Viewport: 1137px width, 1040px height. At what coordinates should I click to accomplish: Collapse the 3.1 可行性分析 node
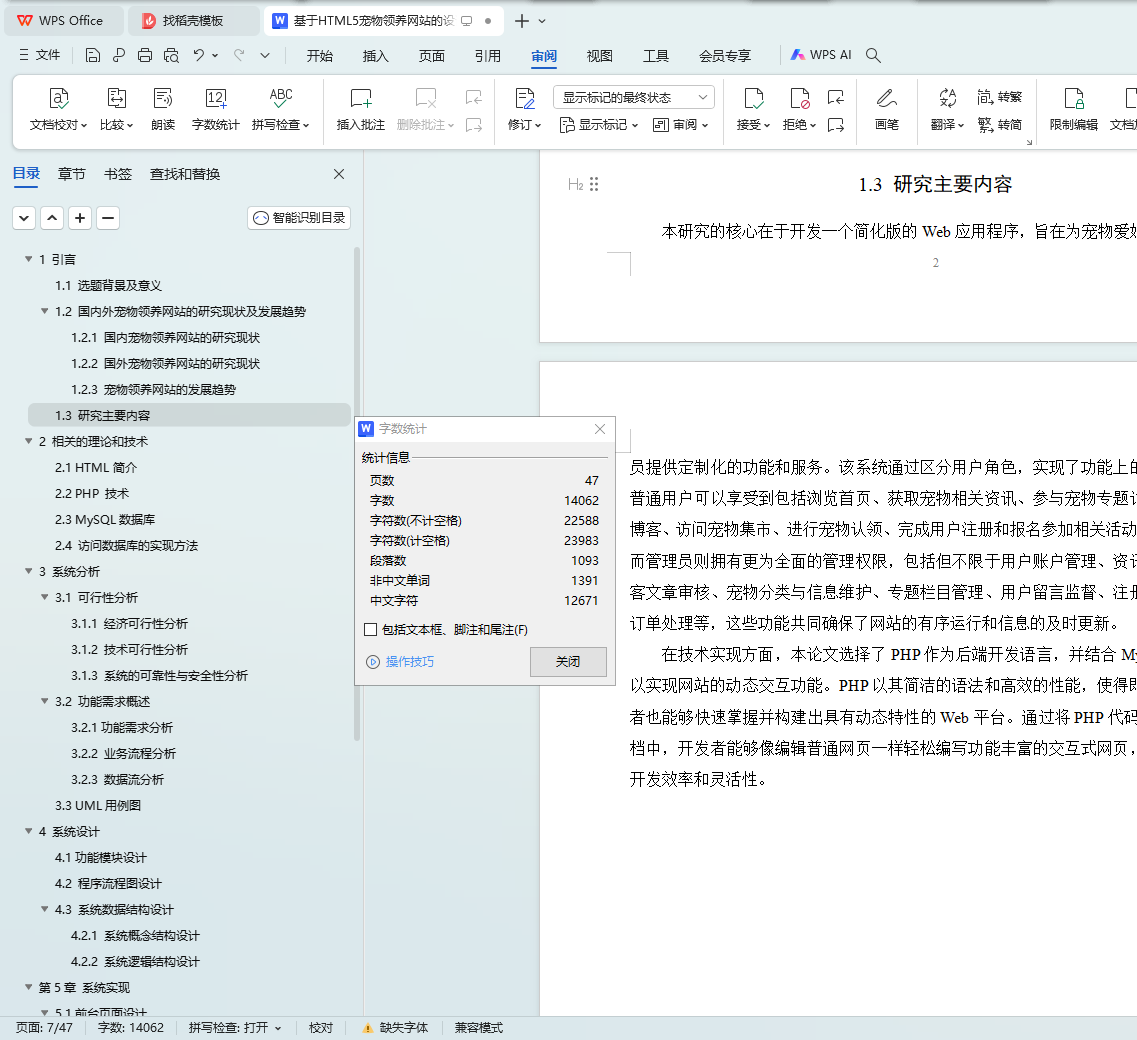click(45, 597)
